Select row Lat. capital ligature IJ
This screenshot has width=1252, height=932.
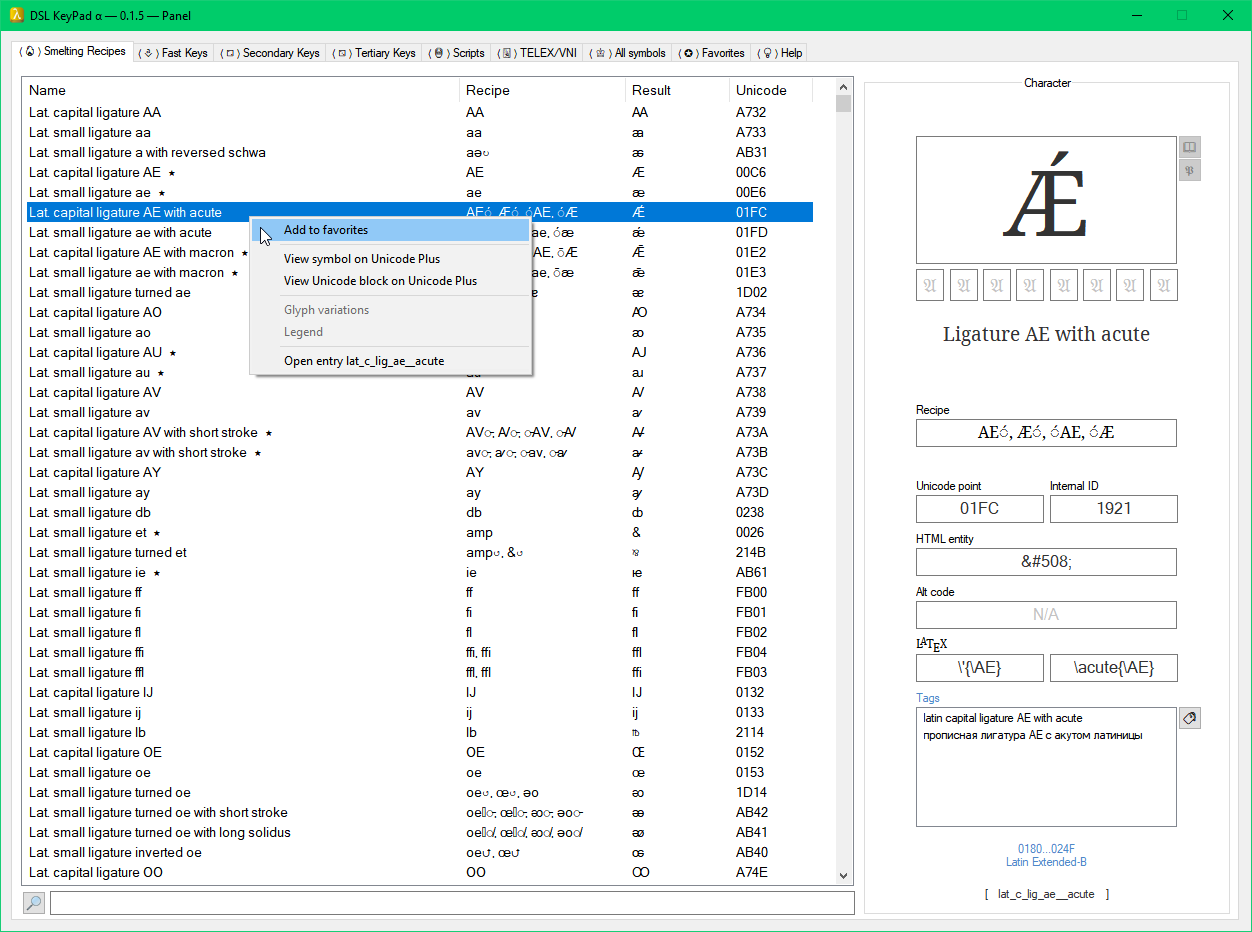[419, 692]
